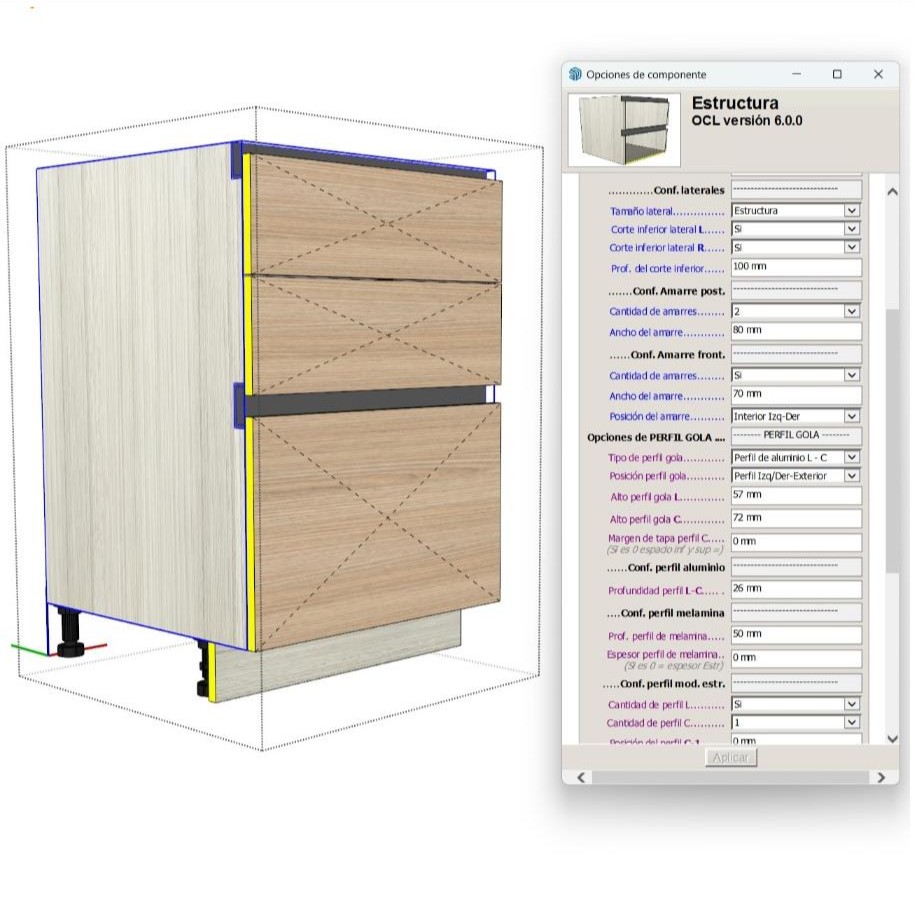Click the Profundidad perfil L-C value field
915x915 pixels.
click(795, 589)
